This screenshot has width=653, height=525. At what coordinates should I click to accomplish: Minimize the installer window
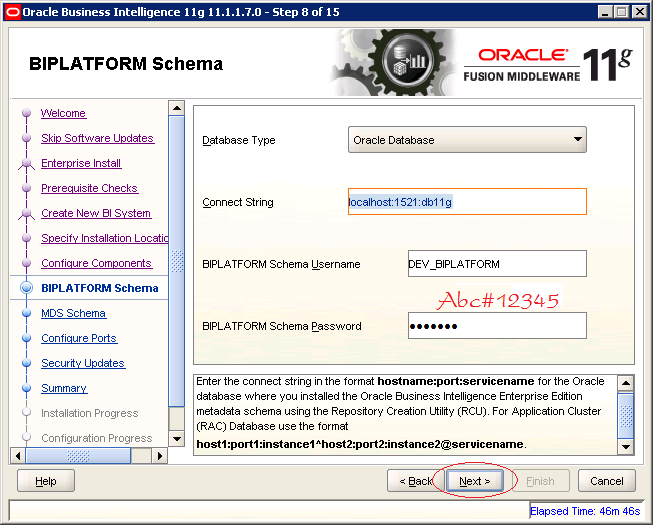coord(605,12)
